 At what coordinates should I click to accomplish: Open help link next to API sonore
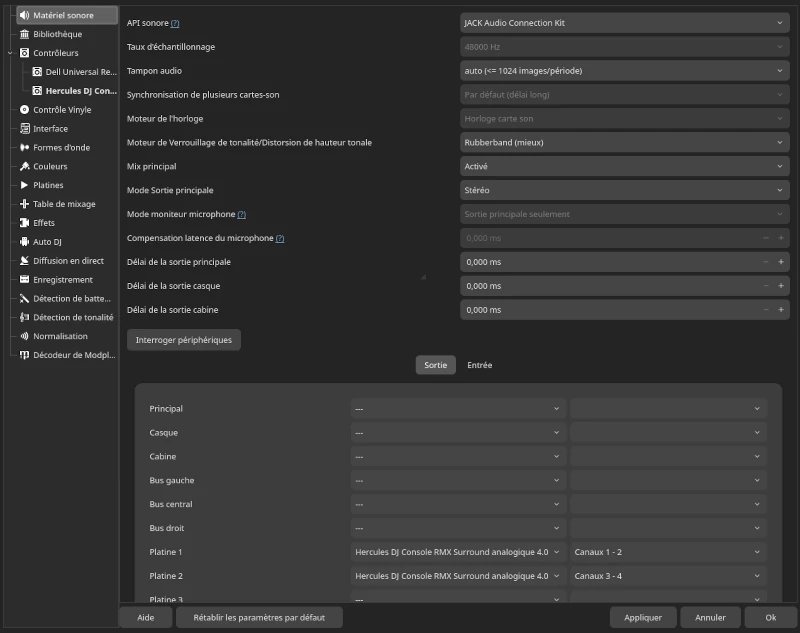tap(175, 23)
